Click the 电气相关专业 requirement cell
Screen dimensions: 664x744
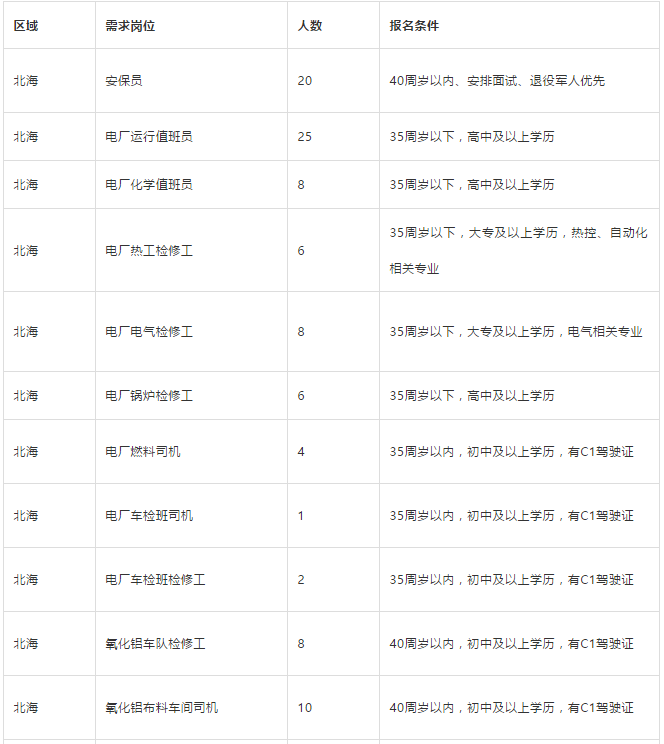tap(605, 332)
